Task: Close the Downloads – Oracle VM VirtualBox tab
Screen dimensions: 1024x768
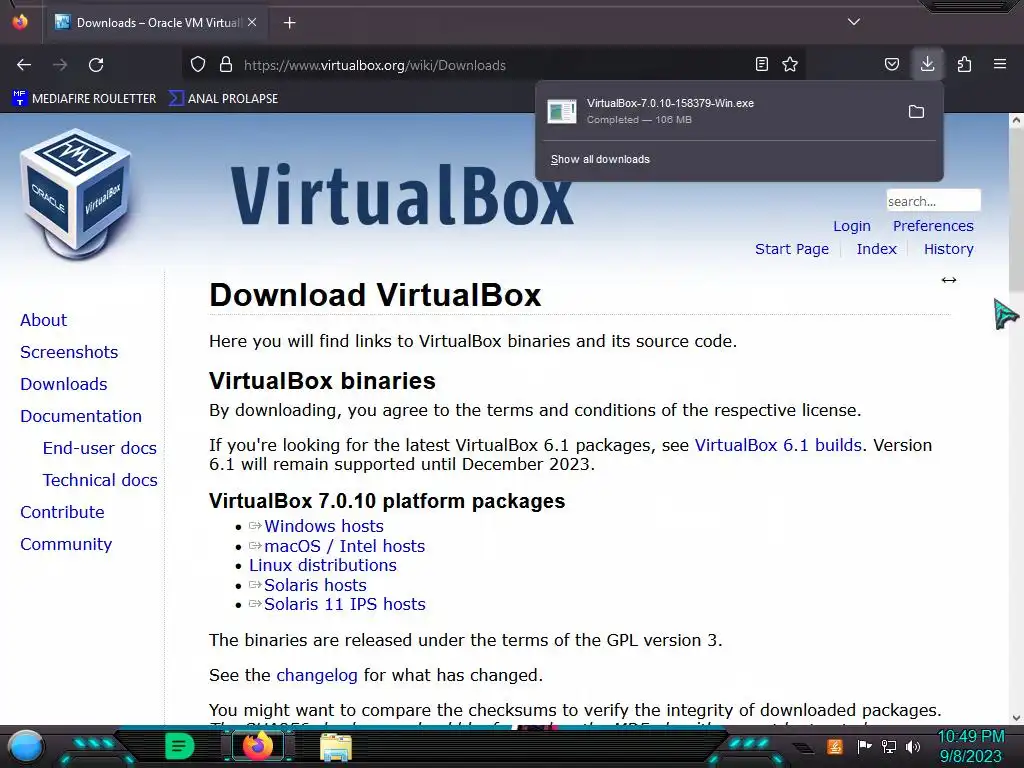Action: 252,22
